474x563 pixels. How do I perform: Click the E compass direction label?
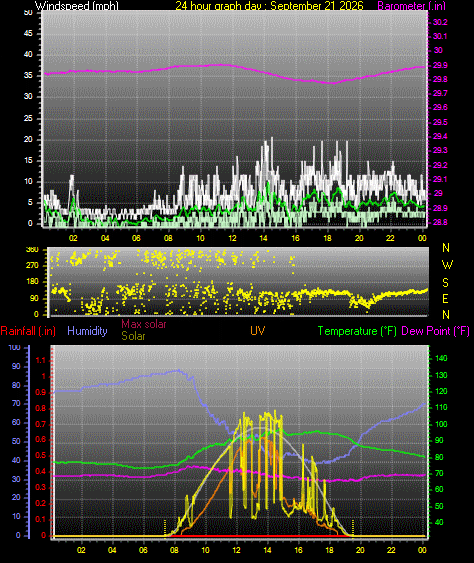pos(446,299)
